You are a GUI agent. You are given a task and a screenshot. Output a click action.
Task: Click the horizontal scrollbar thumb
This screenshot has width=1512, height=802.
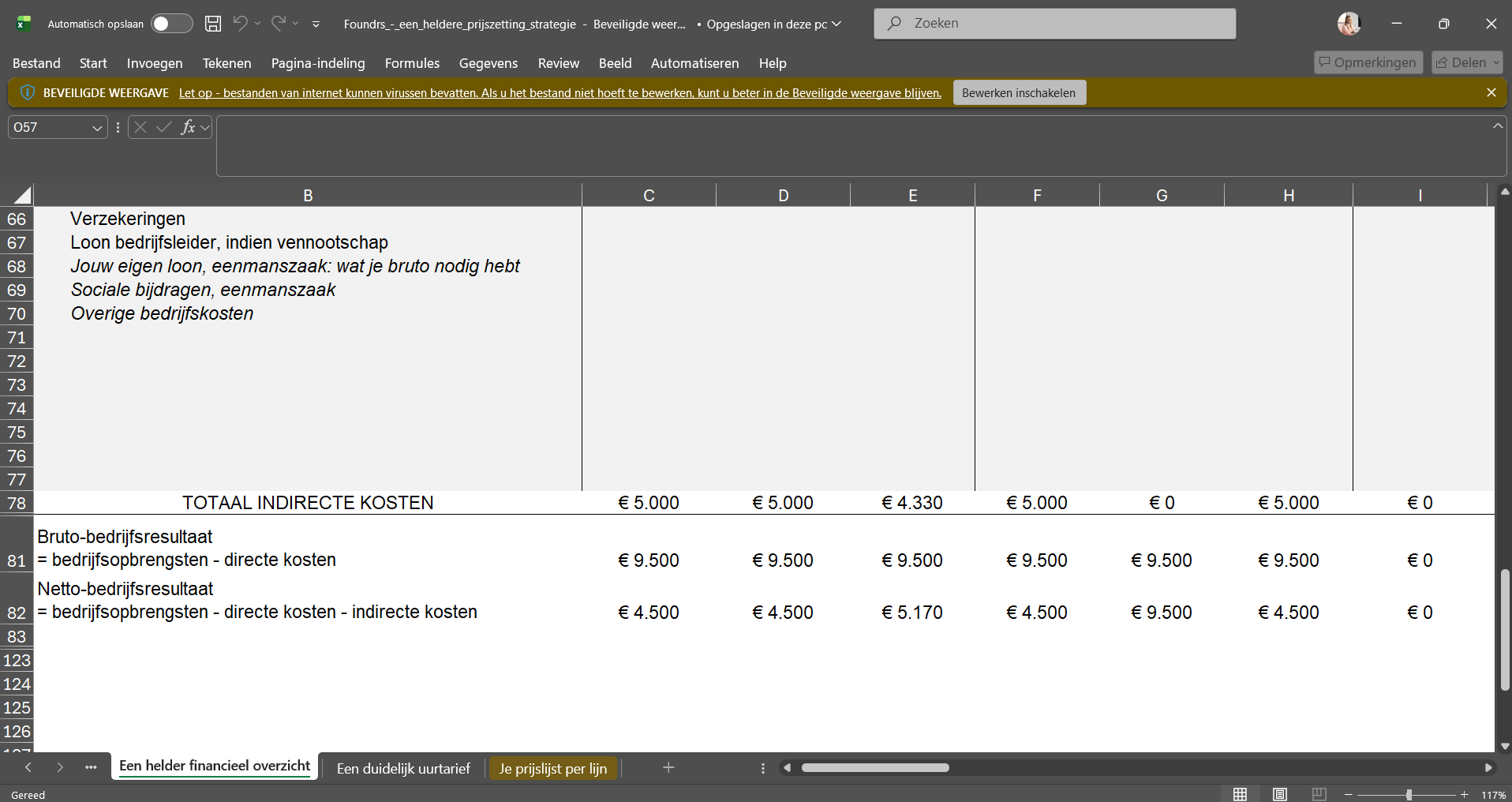875,767
